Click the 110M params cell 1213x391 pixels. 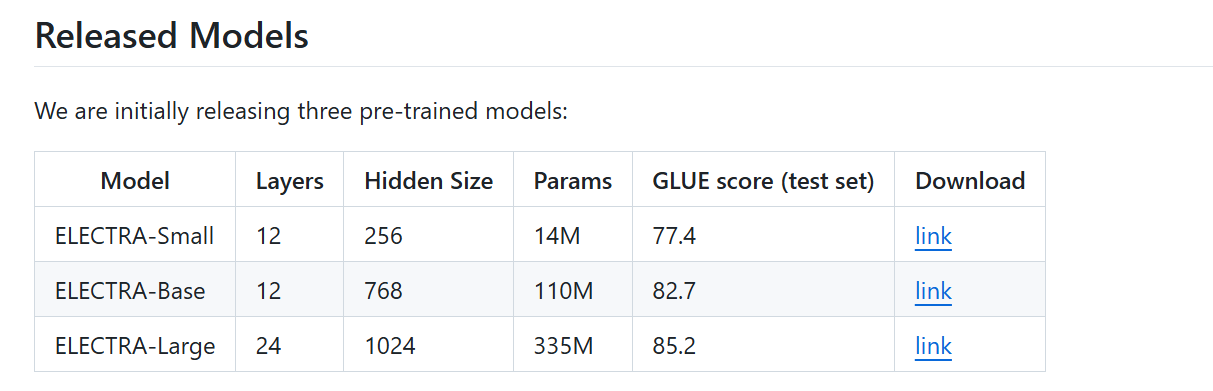[564, 292]
